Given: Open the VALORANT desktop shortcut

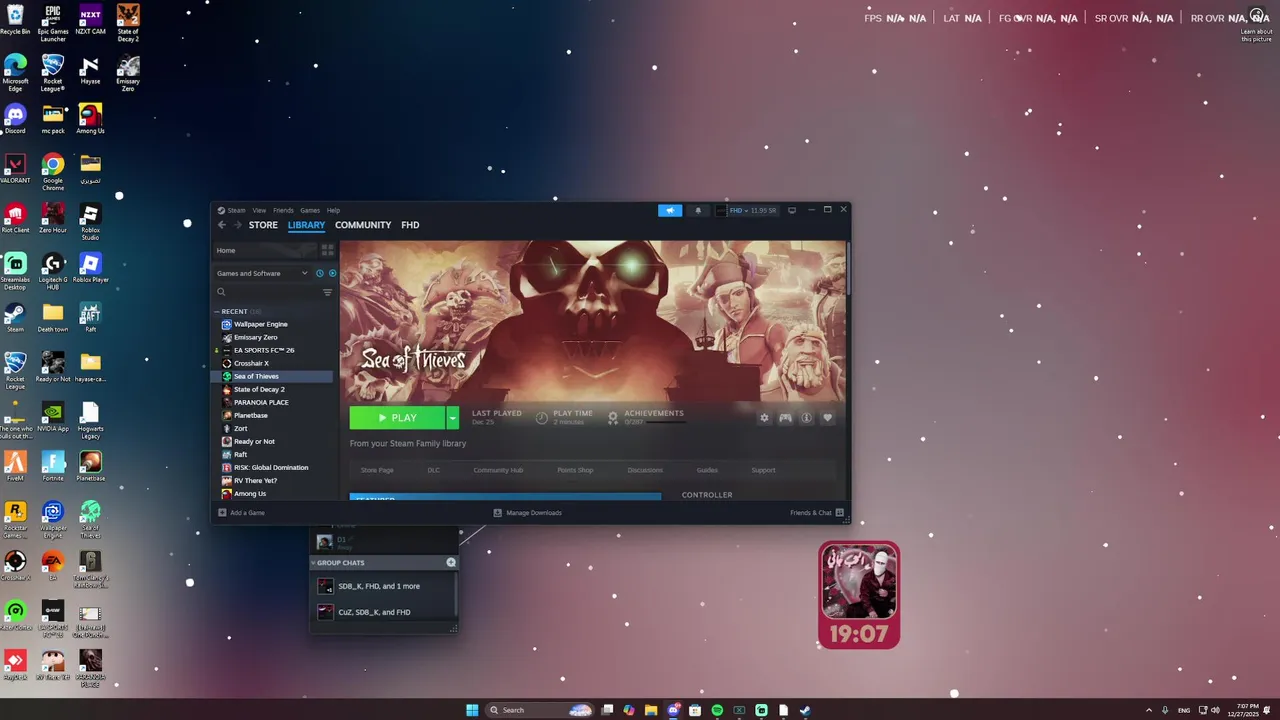Looking at the screenshot, I should [x=15, y=169].
